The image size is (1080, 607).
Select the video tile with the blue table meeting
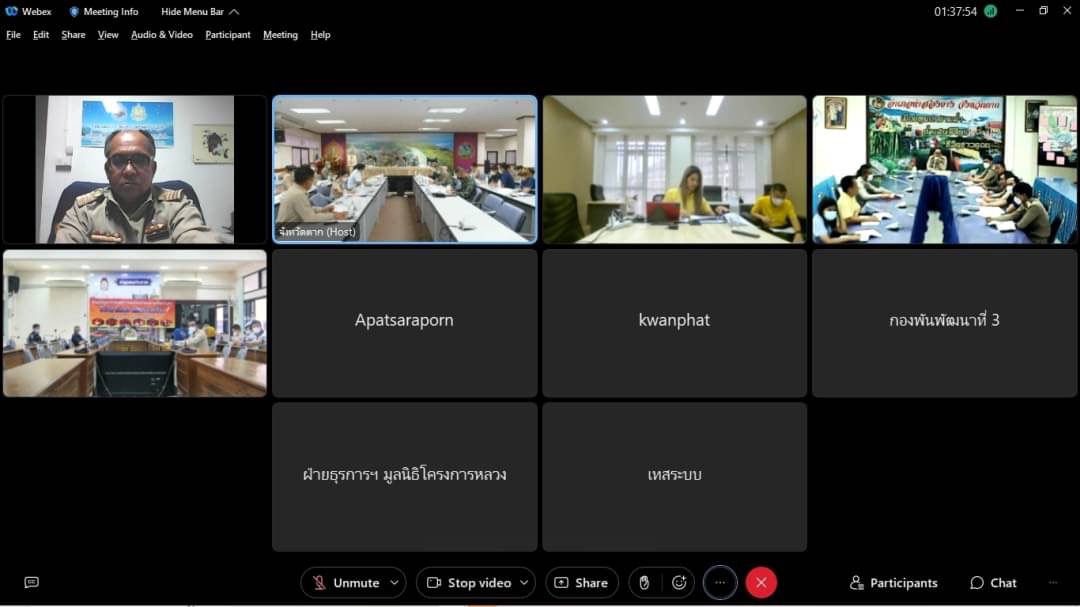pos(944,169)
